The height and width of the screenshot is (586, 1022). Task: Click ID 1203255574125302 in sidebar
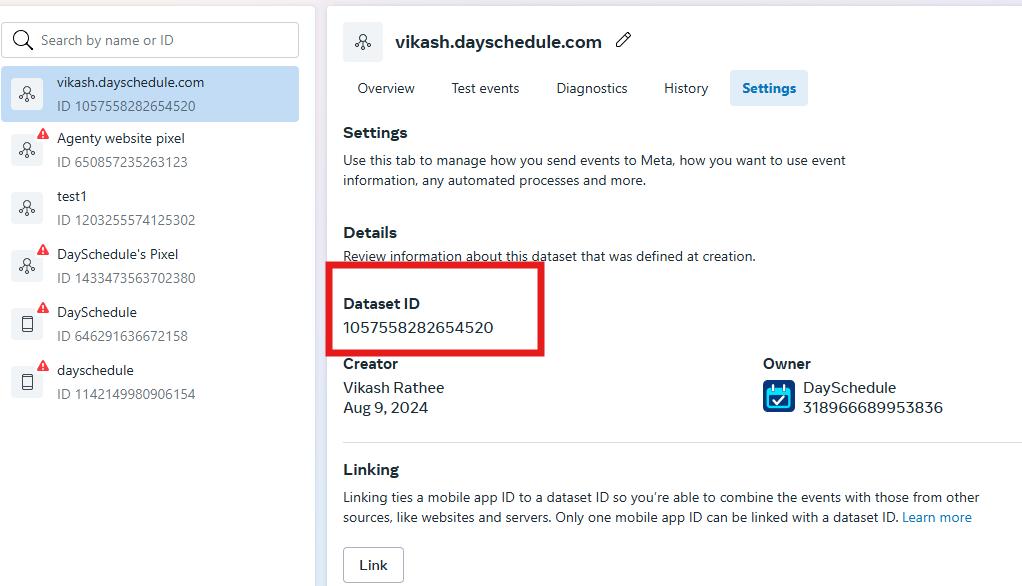(x=126, y=220)
